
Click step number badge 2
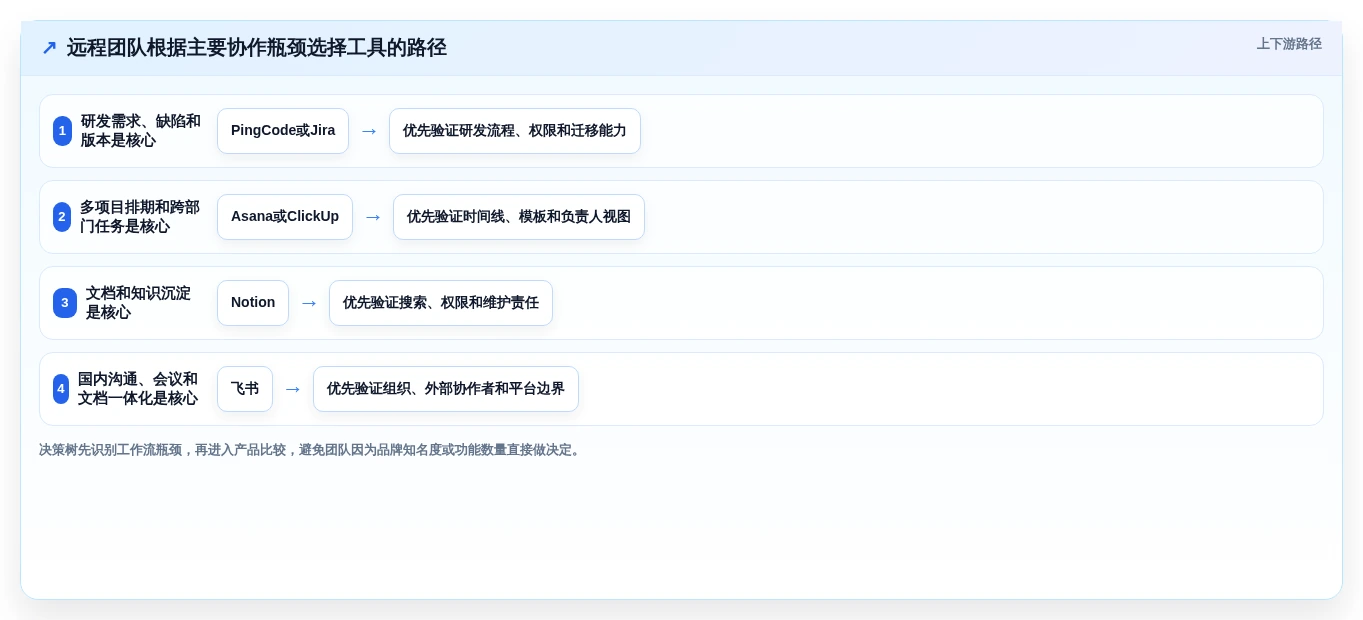tap(62, 217)
